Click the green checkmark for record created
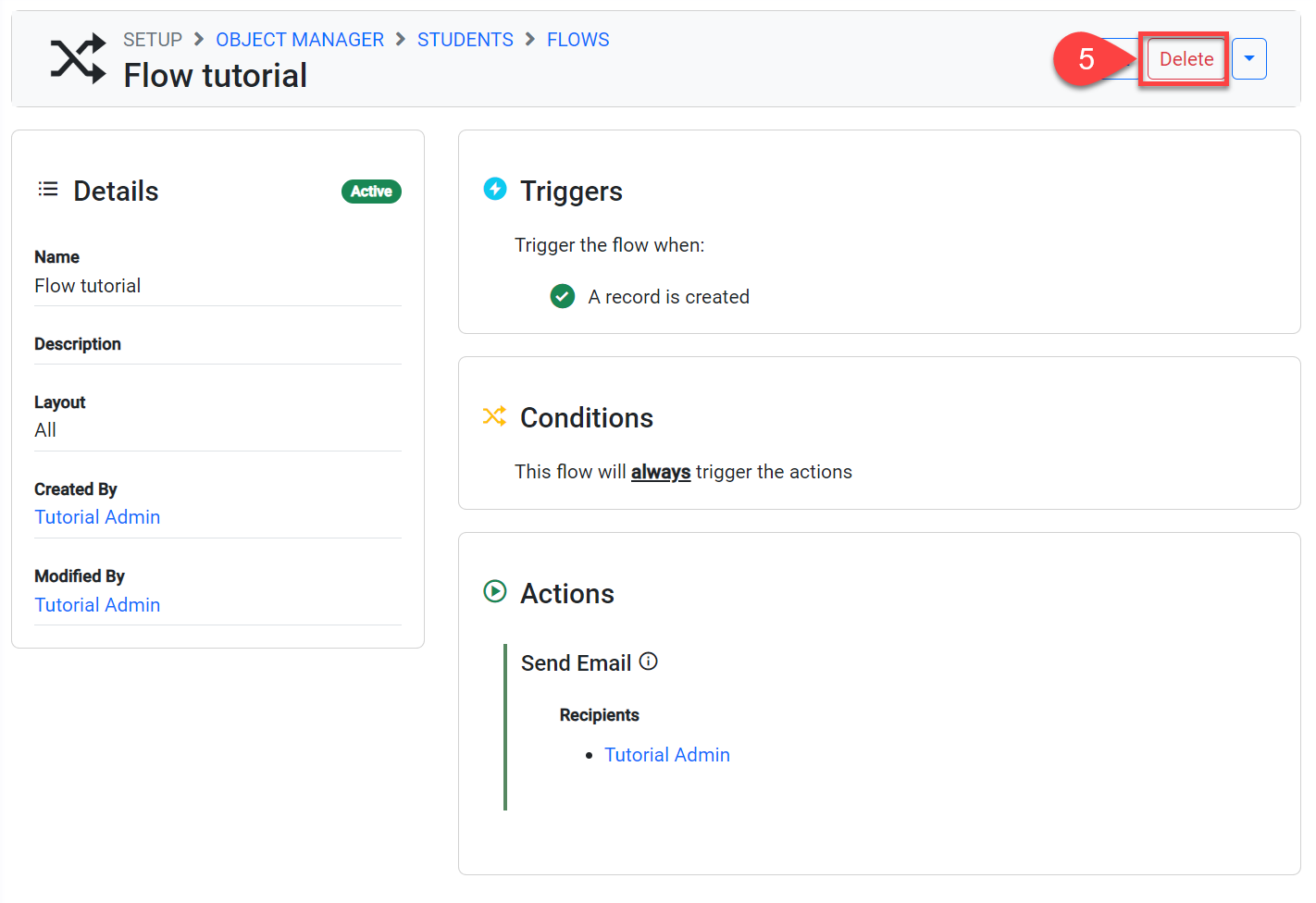The width and height of the screenshot is (1316, 903). 563,296
